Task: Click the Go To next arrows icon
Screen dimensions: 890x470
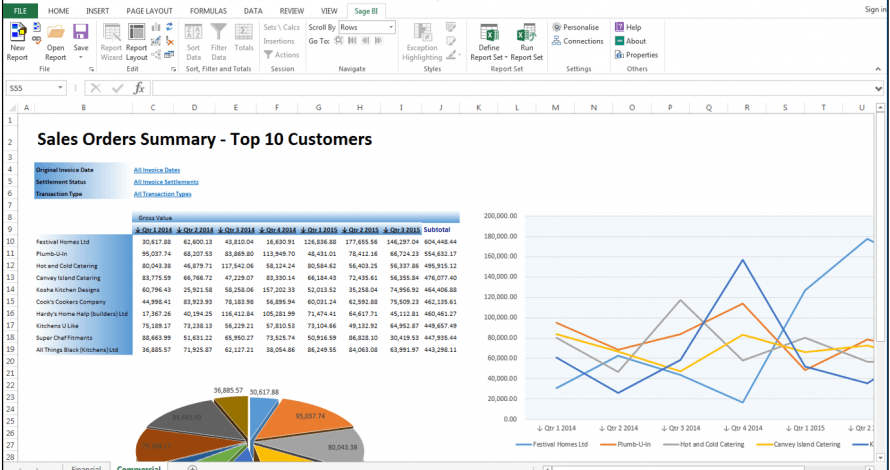Action: pyautogui.click(x=378, y=40)
